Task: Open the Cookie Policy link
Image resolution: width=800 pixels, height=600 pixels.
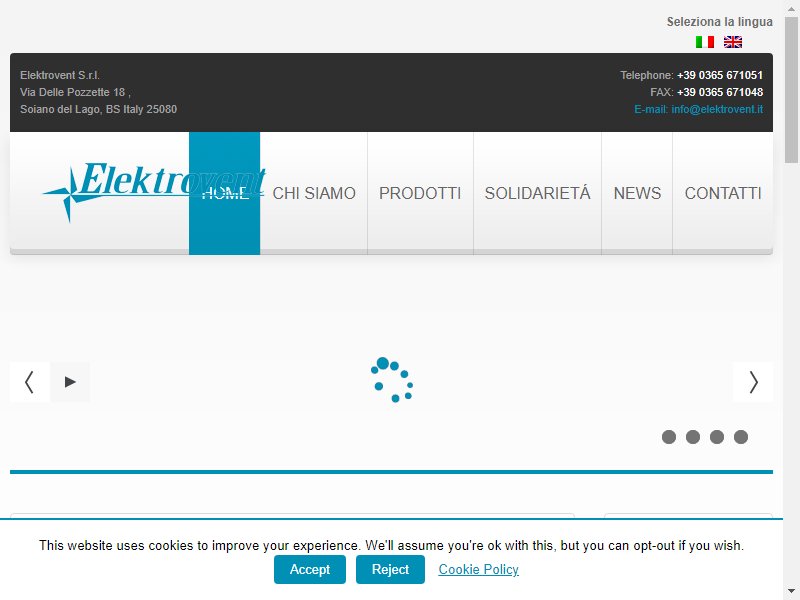Action: 479,569
